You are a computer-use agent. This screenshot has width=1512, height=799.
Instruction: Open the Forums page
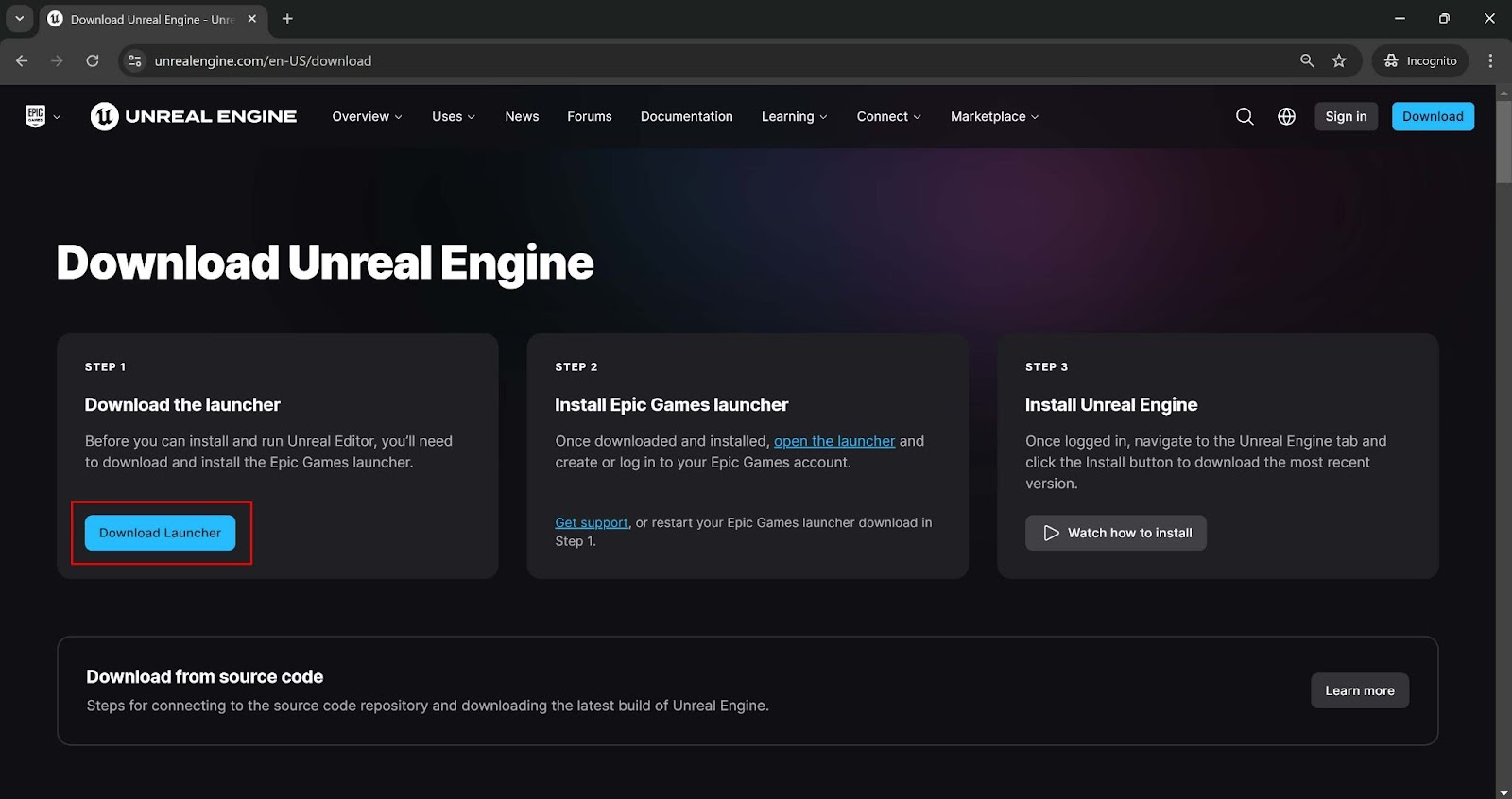coord(590,116)
